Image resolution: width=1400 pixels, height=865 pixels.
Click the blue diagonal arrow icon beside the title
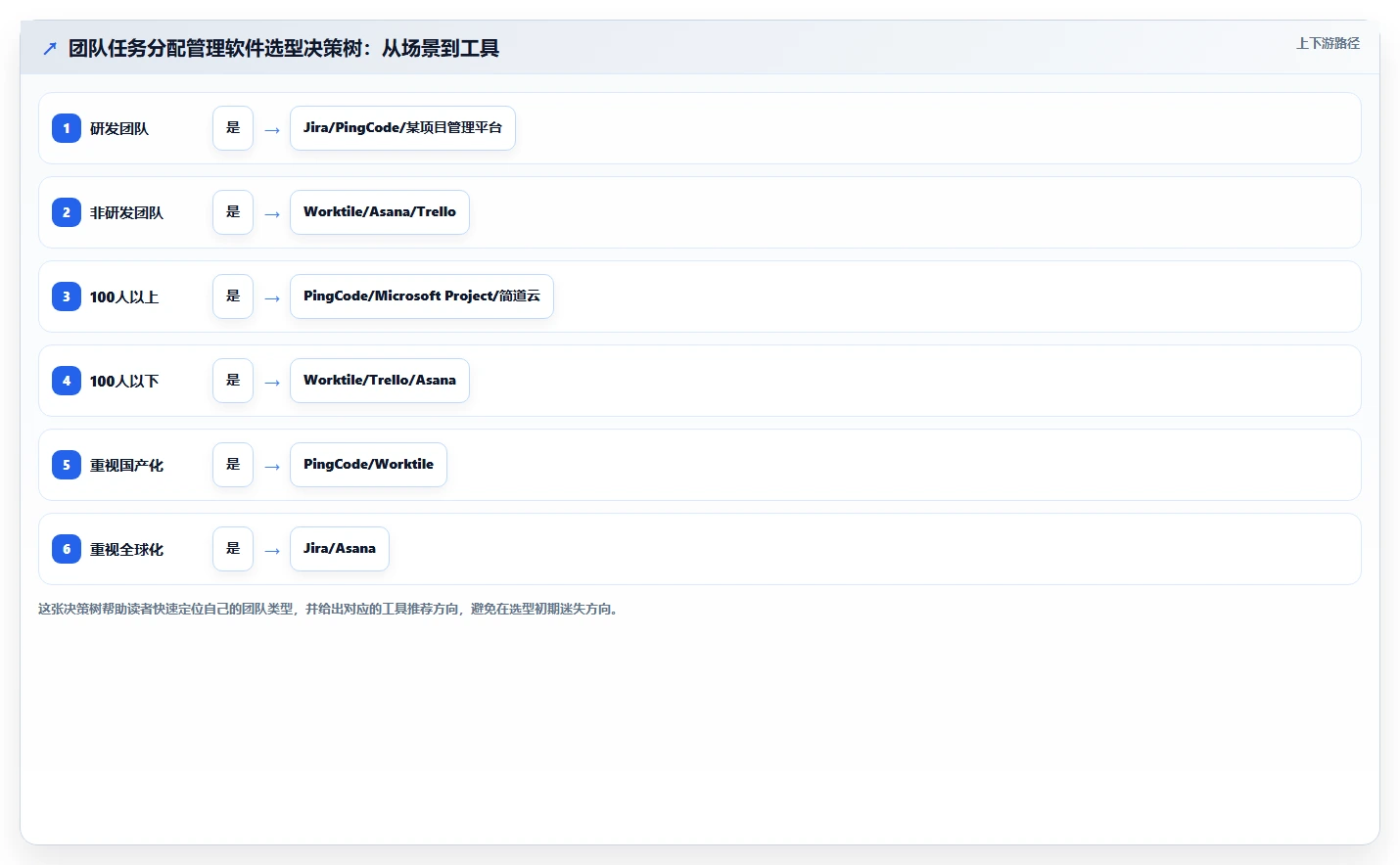50,48
